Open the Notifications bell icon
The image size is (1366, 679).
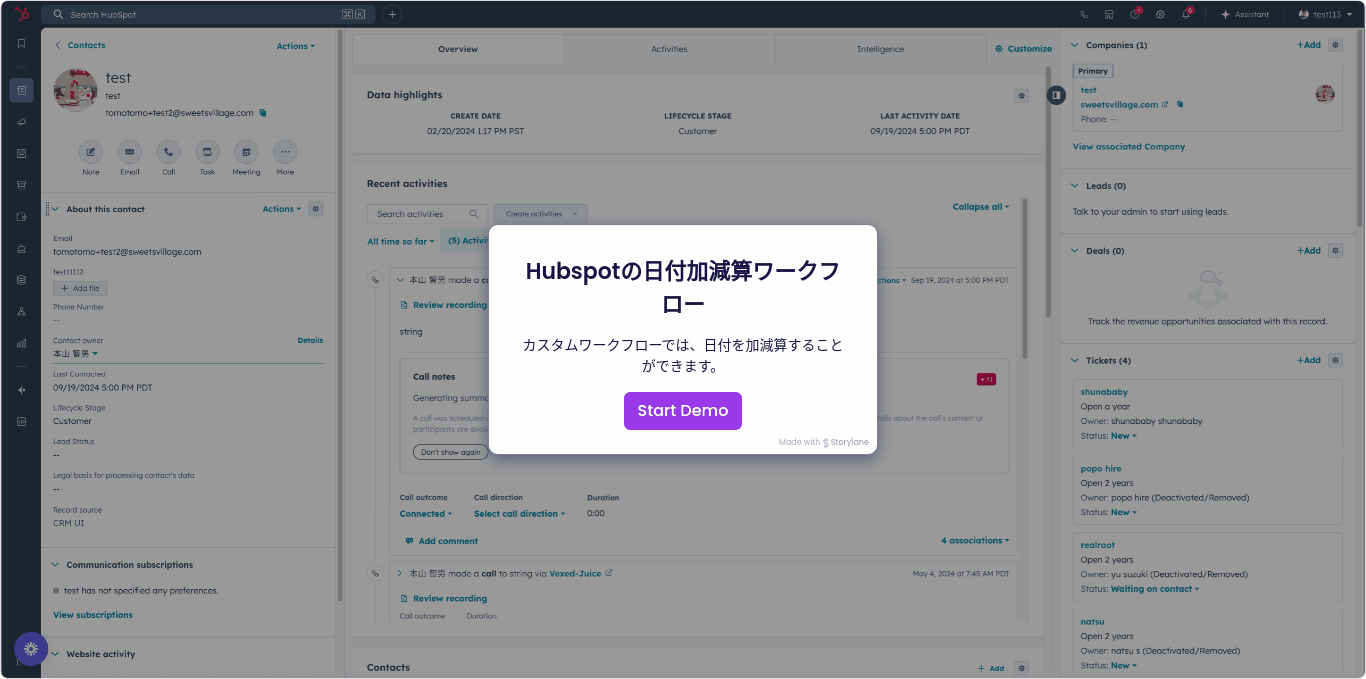point(1186,14)
